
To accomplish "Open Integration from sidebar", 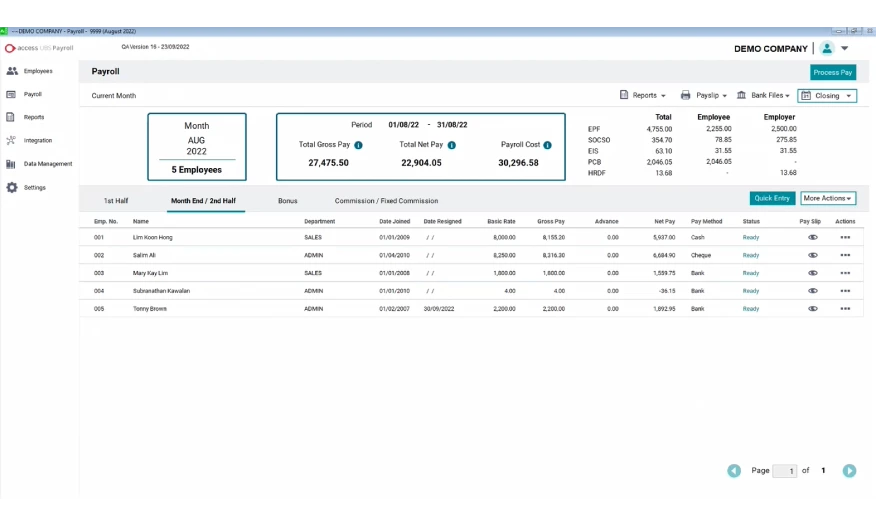I will [x=37, y=140].
